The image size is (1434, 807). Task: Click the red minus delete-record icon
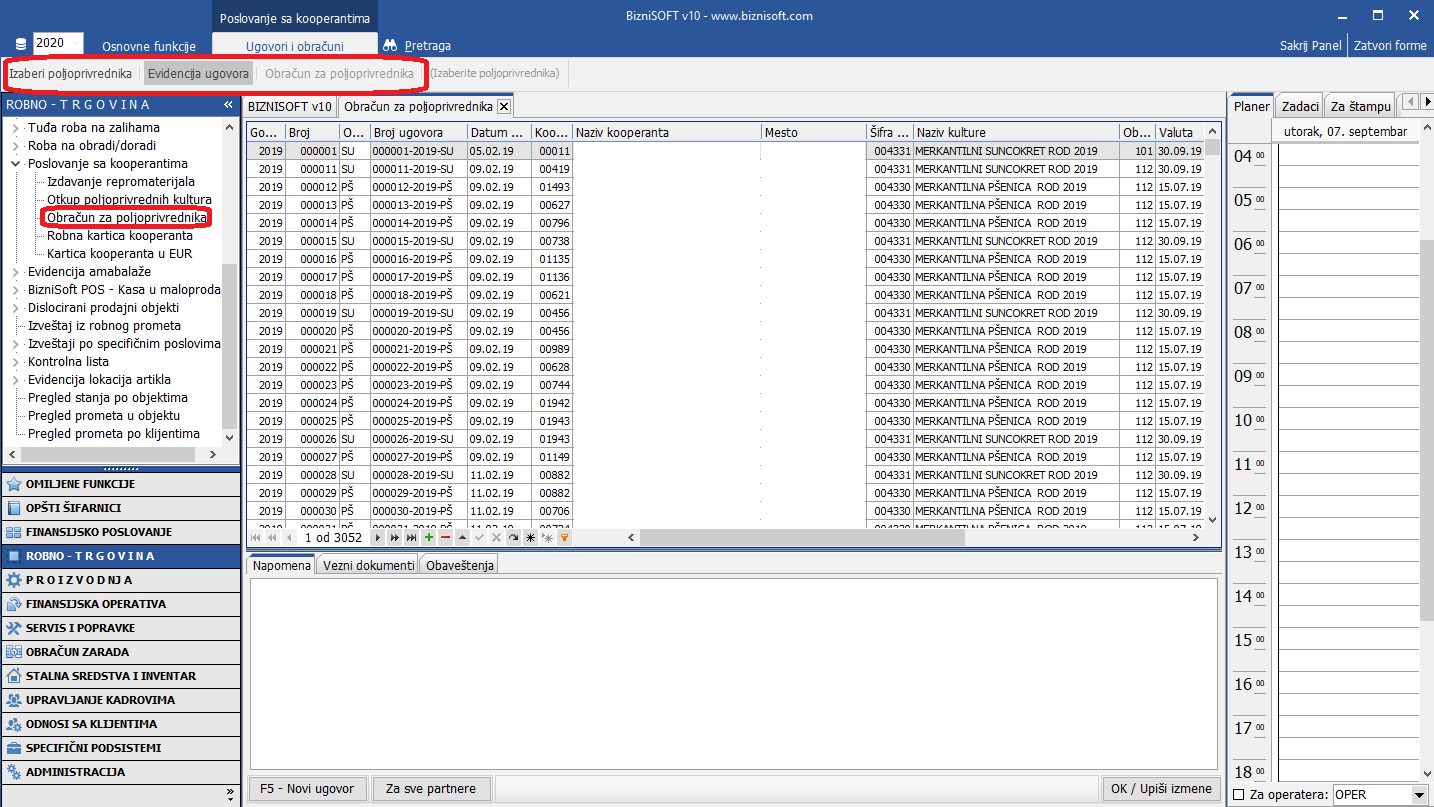pyautogui.click(x=445, y=538)
